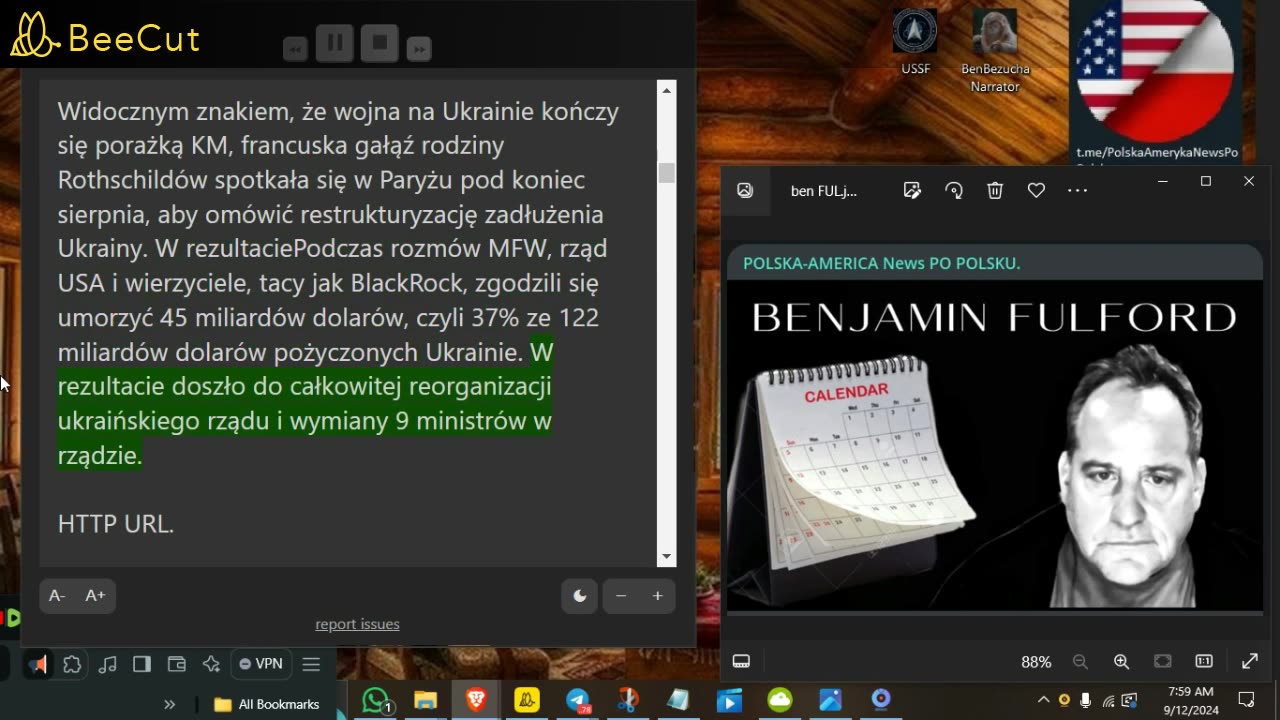Click the reader scrollbar down arrow
Image resolution: width=1280 pixels, height=720 pixels.
coord(666,557)
